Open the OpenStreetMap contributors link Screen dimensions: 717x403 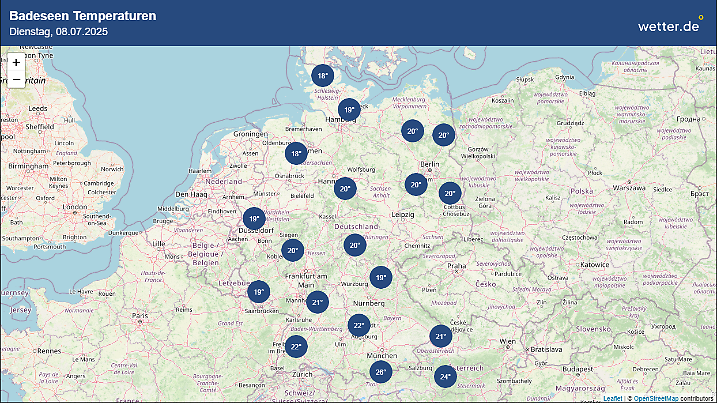[670, 398]
